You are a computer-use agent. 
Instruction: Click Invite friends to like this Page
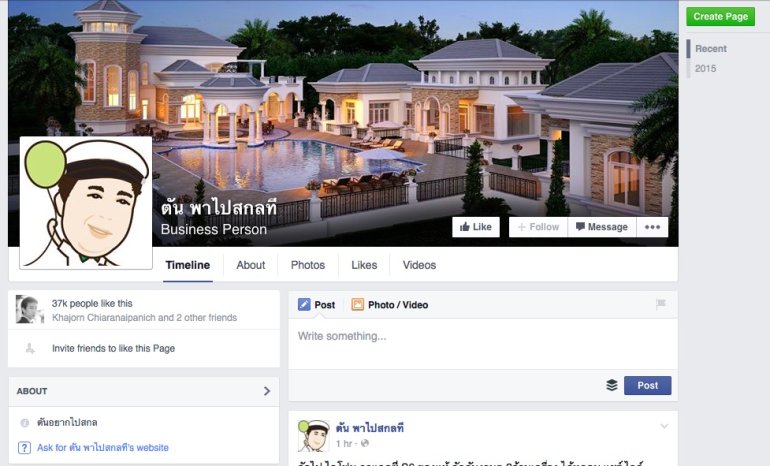[113, 349]
